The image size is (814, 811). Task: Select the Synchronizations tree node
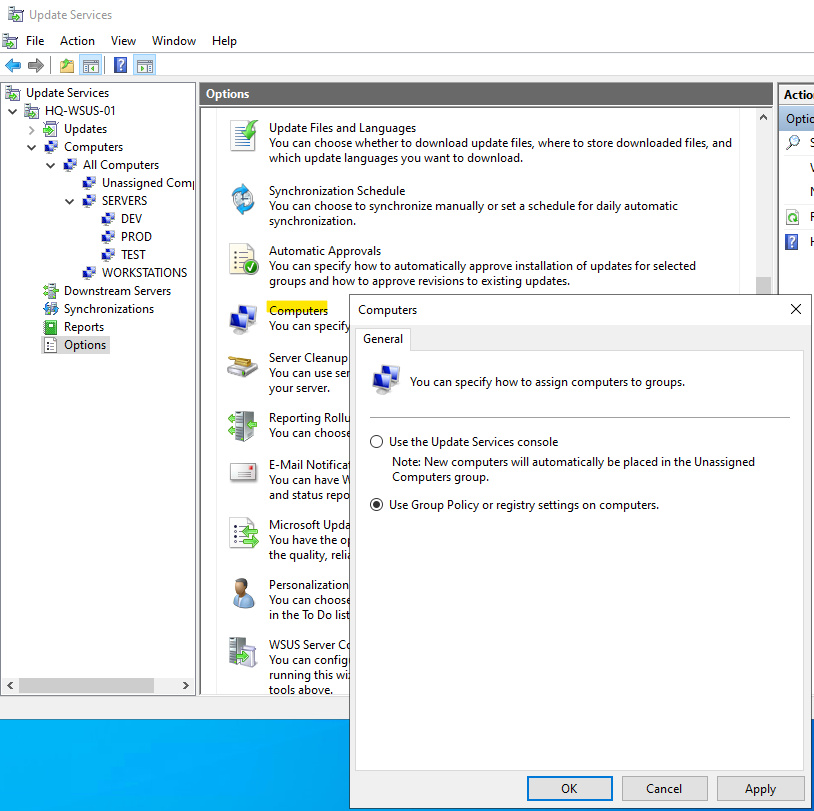pos(108,309)
